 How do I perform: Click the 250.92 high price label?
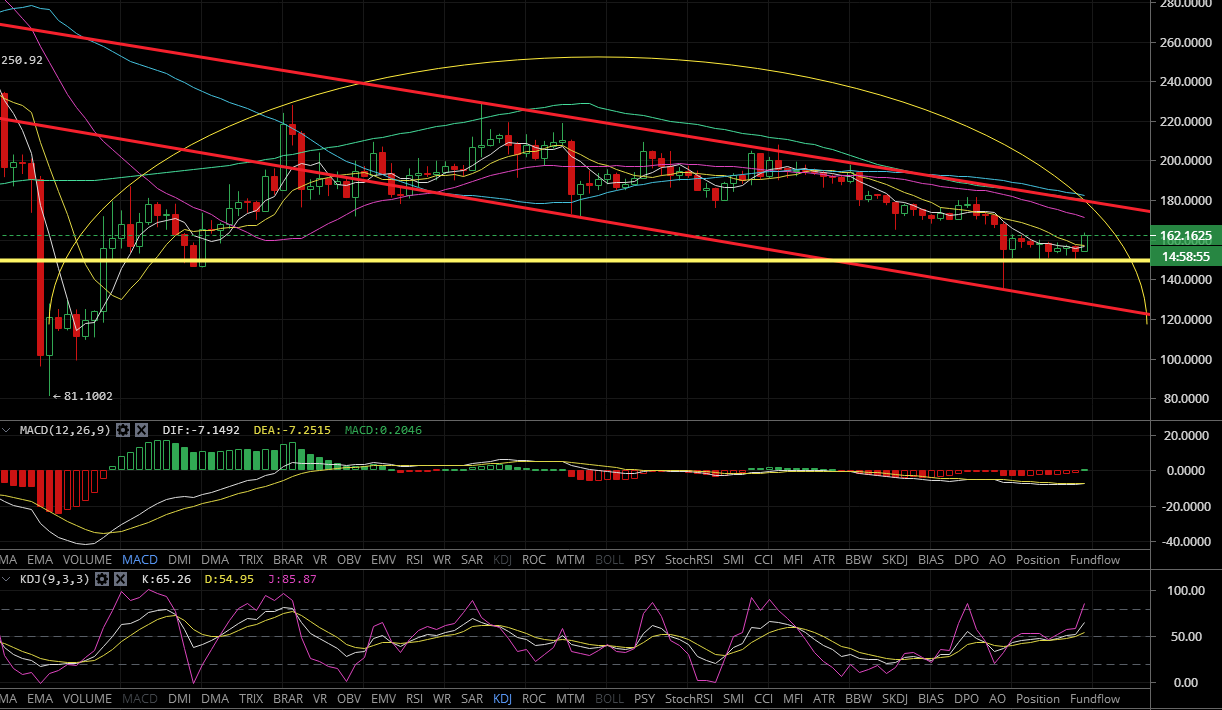pyautogui.click(x=22, y=61)
